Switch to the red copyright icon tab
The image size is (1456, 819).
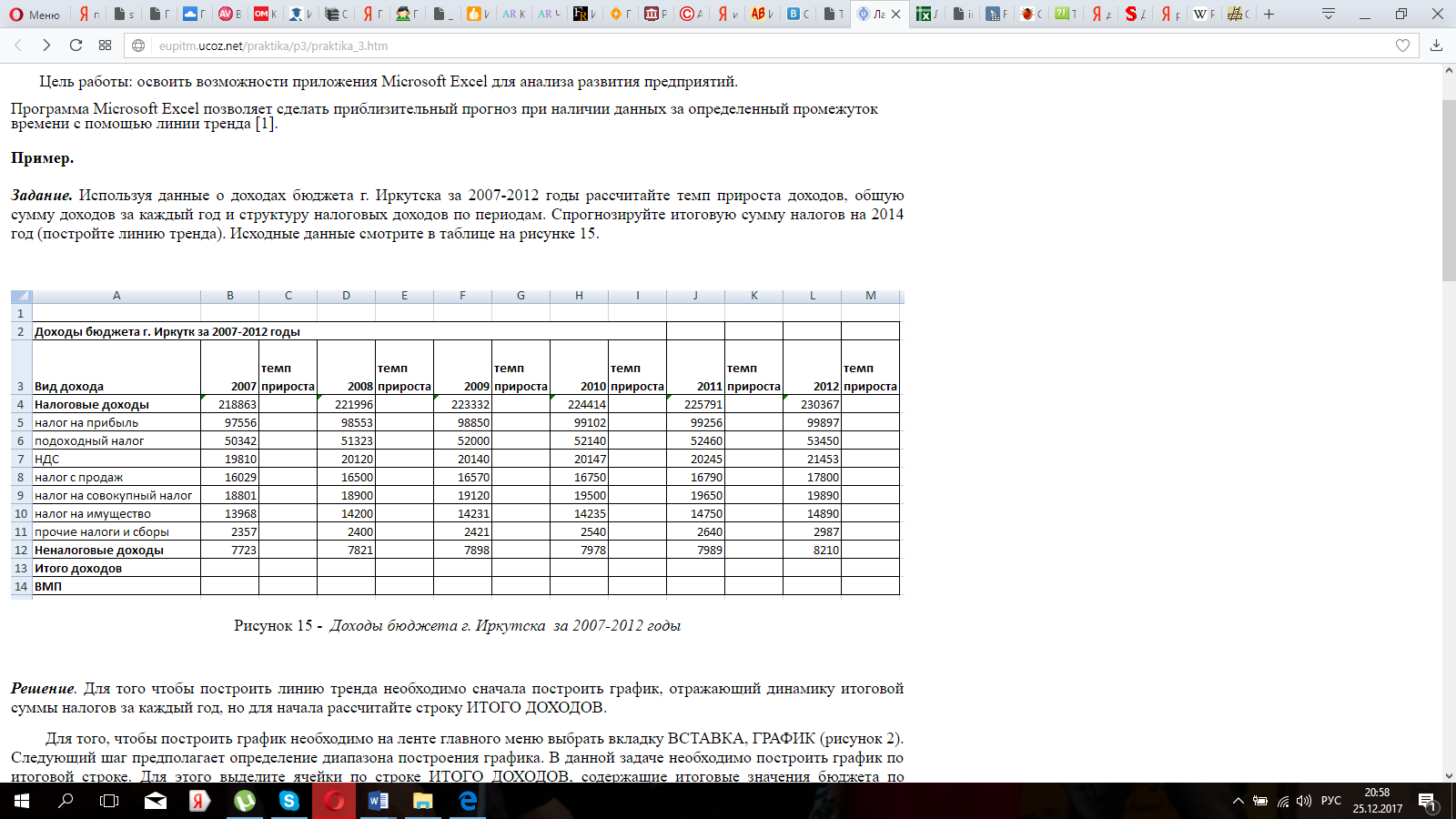pyautogui.click(x=690, y=14)
